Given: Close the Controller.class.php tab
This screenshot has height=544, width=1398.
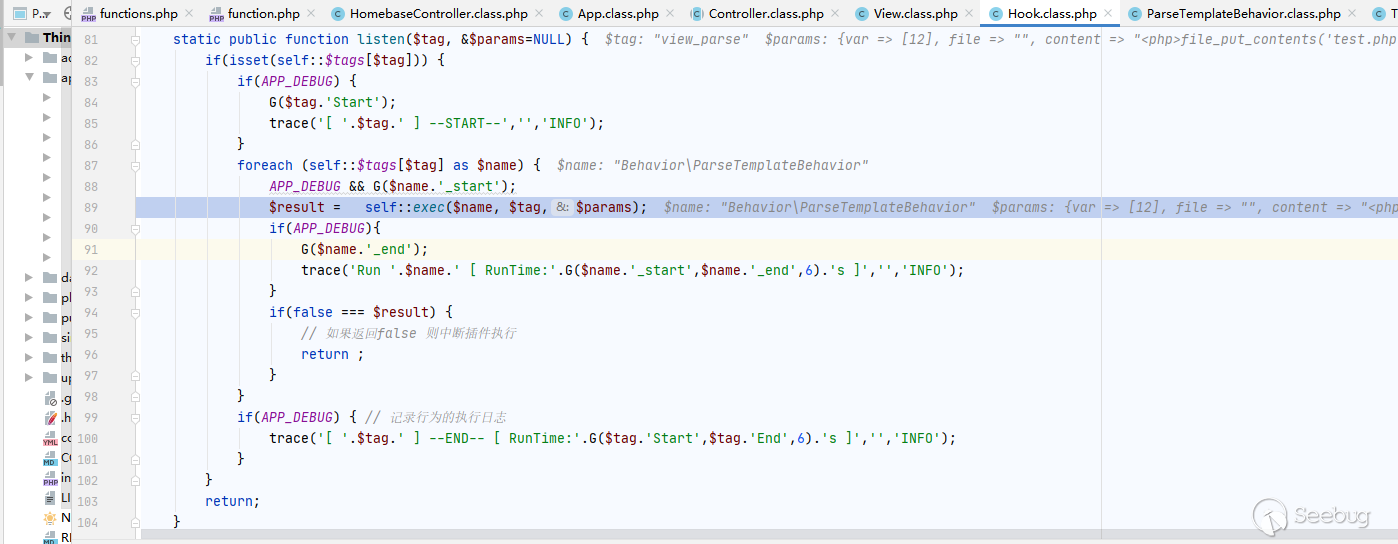Looking at the screenshot, I should 836,14.
